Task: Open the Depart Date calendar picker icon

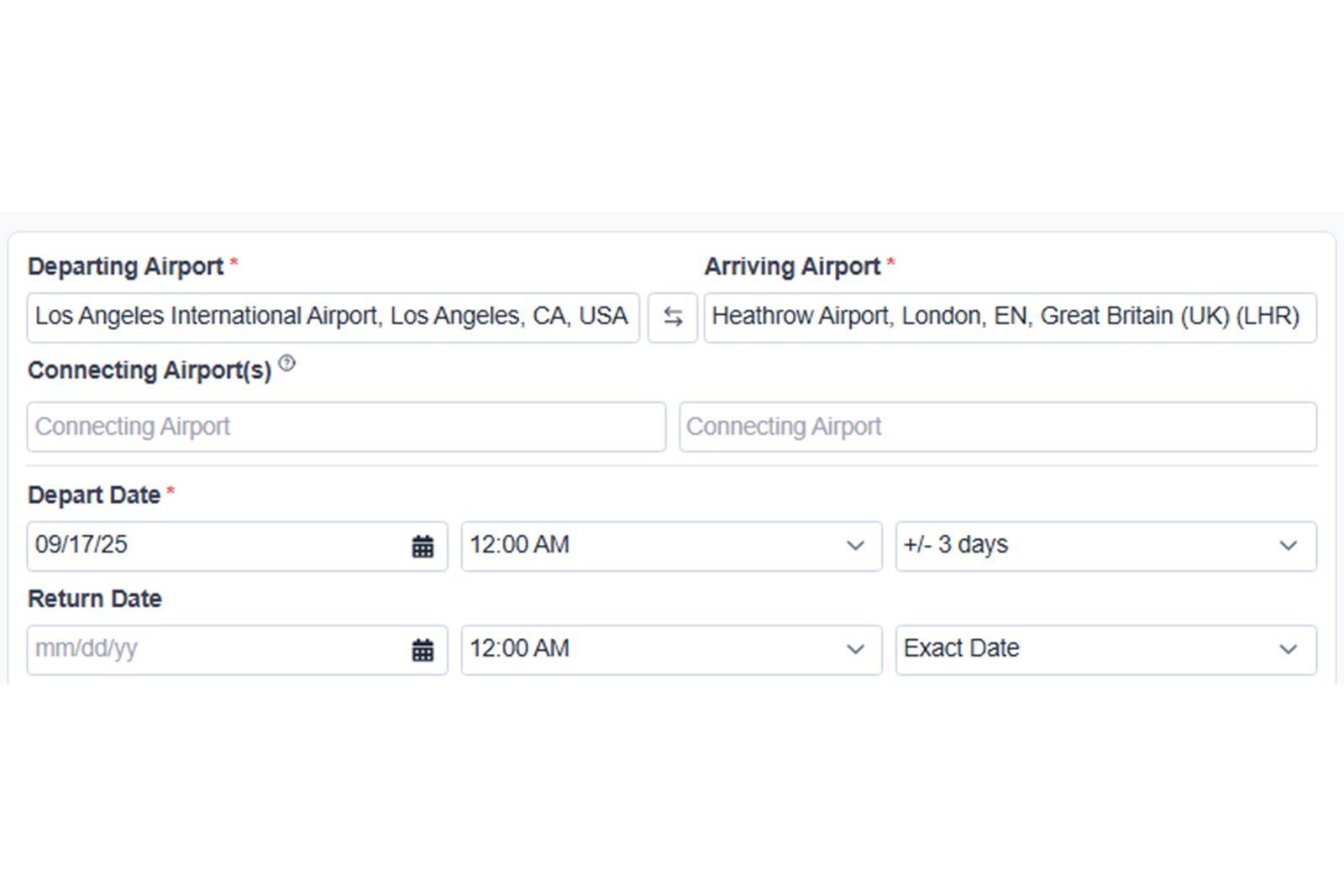Action: point(423,547)
